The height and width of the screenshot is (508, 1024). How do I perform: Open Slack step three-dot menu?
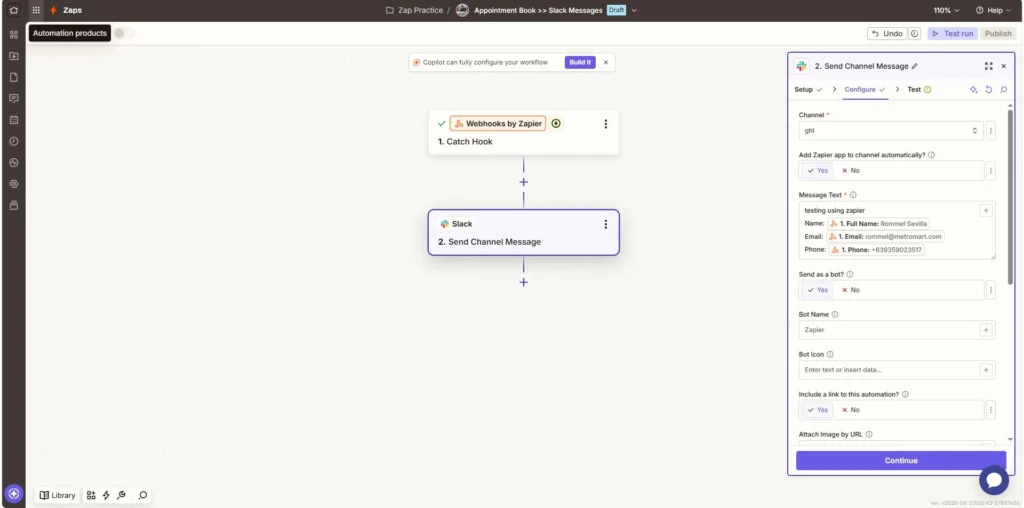pos(605,224)
